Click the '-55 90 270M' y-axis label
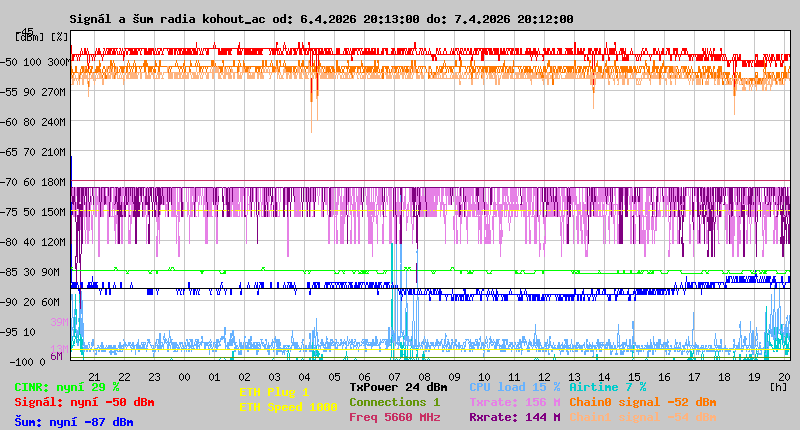Screen dimensions: 800x430 click(x=33, y=92)
